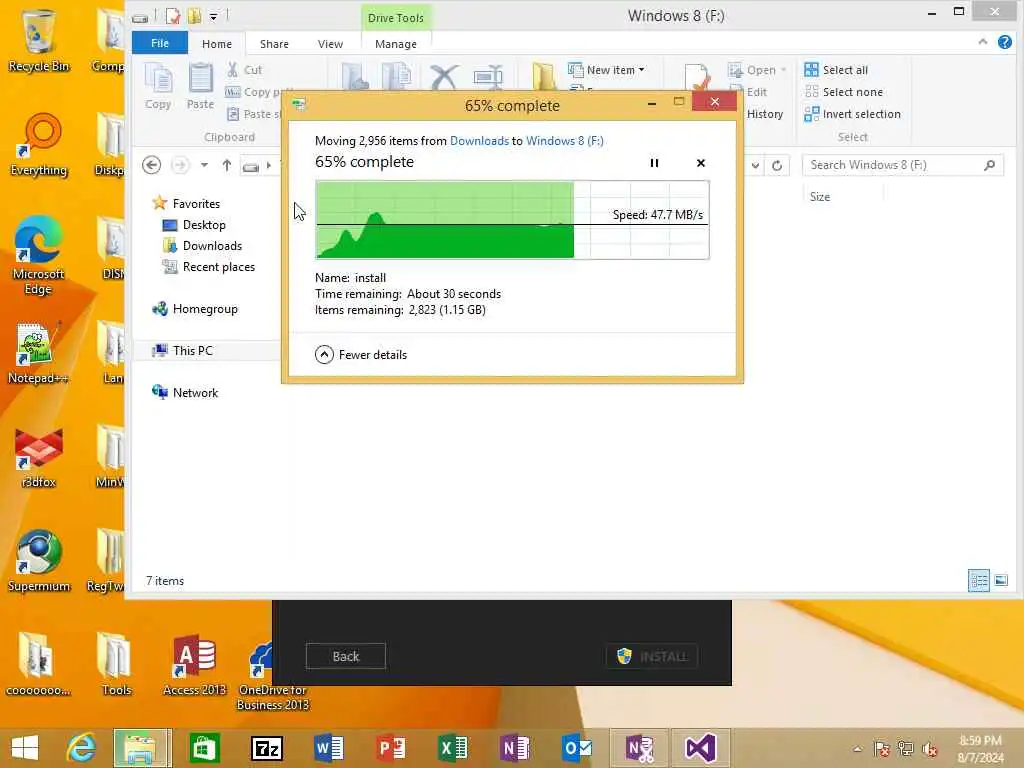Switch to large icons view layout

[x=1001, y=580]
